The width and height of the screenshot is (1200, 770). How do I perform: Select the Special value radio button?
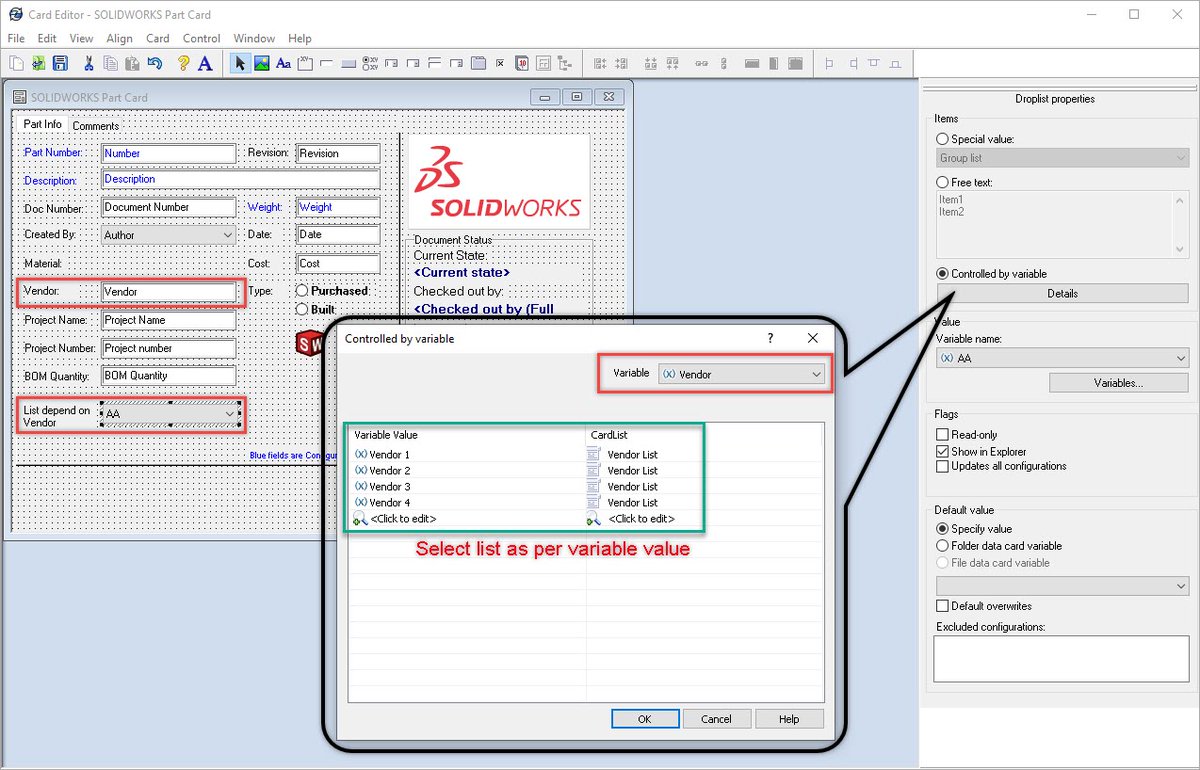[x=942, y=139]
